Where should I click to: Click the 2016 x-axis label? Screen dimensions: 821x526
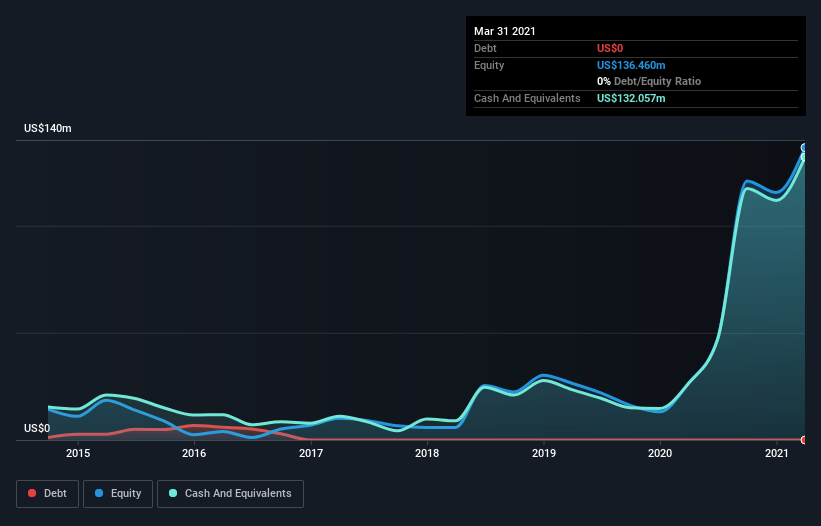(x=194, y=454)
